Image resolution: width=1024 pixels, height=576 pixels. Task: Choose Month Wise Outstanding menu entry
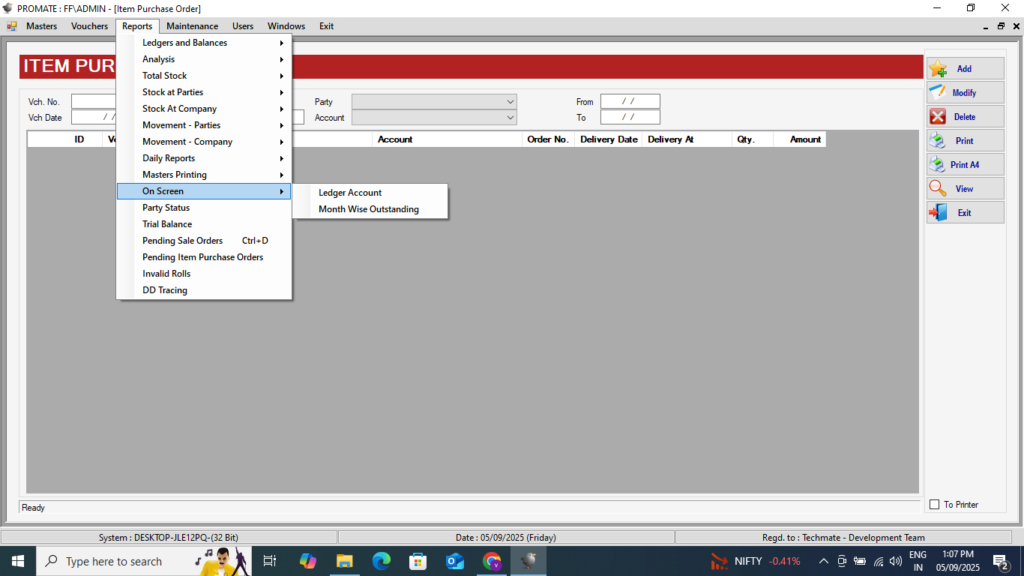pyautogui.click(x=368, y=210)
